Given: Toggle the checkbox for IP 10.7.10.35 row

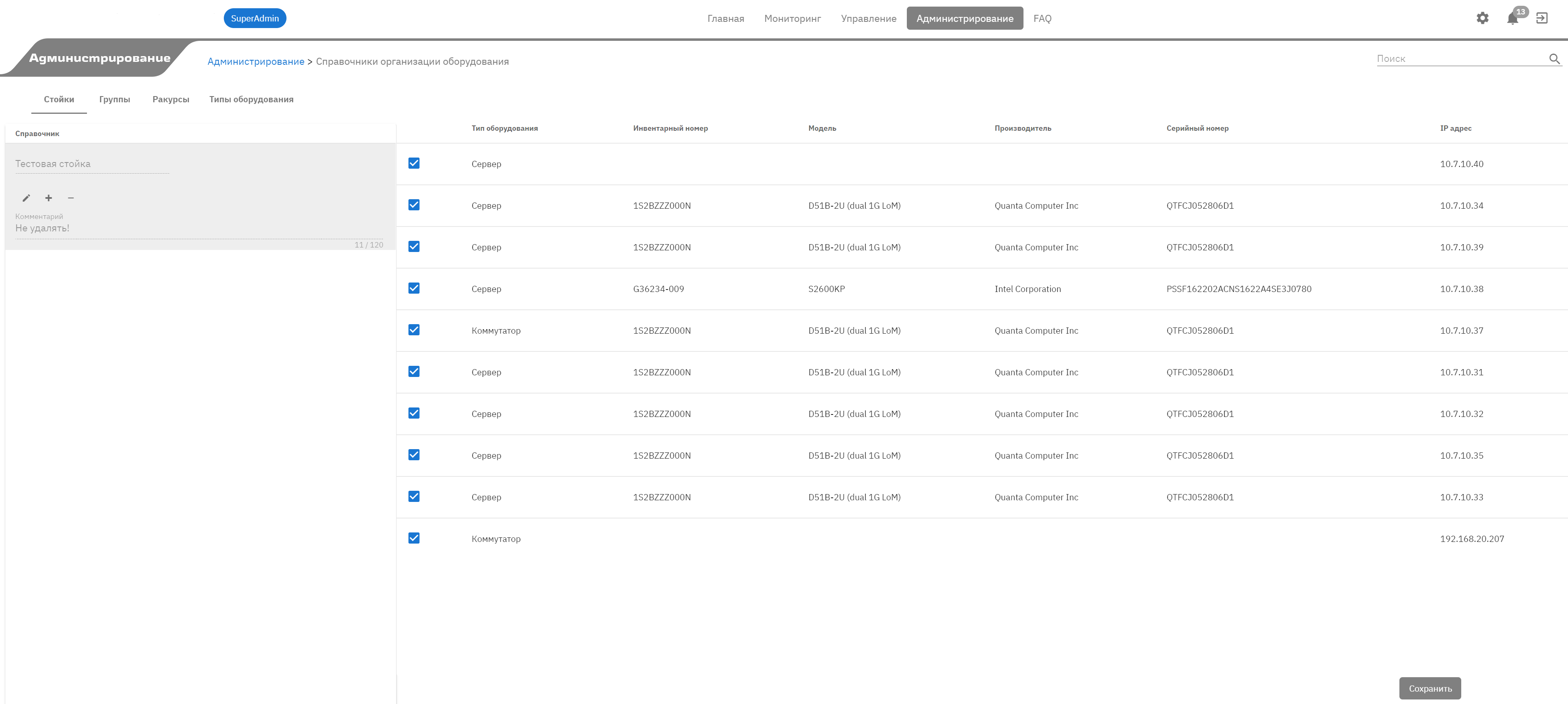Looking at the screenshot, I should click(414, 454).
